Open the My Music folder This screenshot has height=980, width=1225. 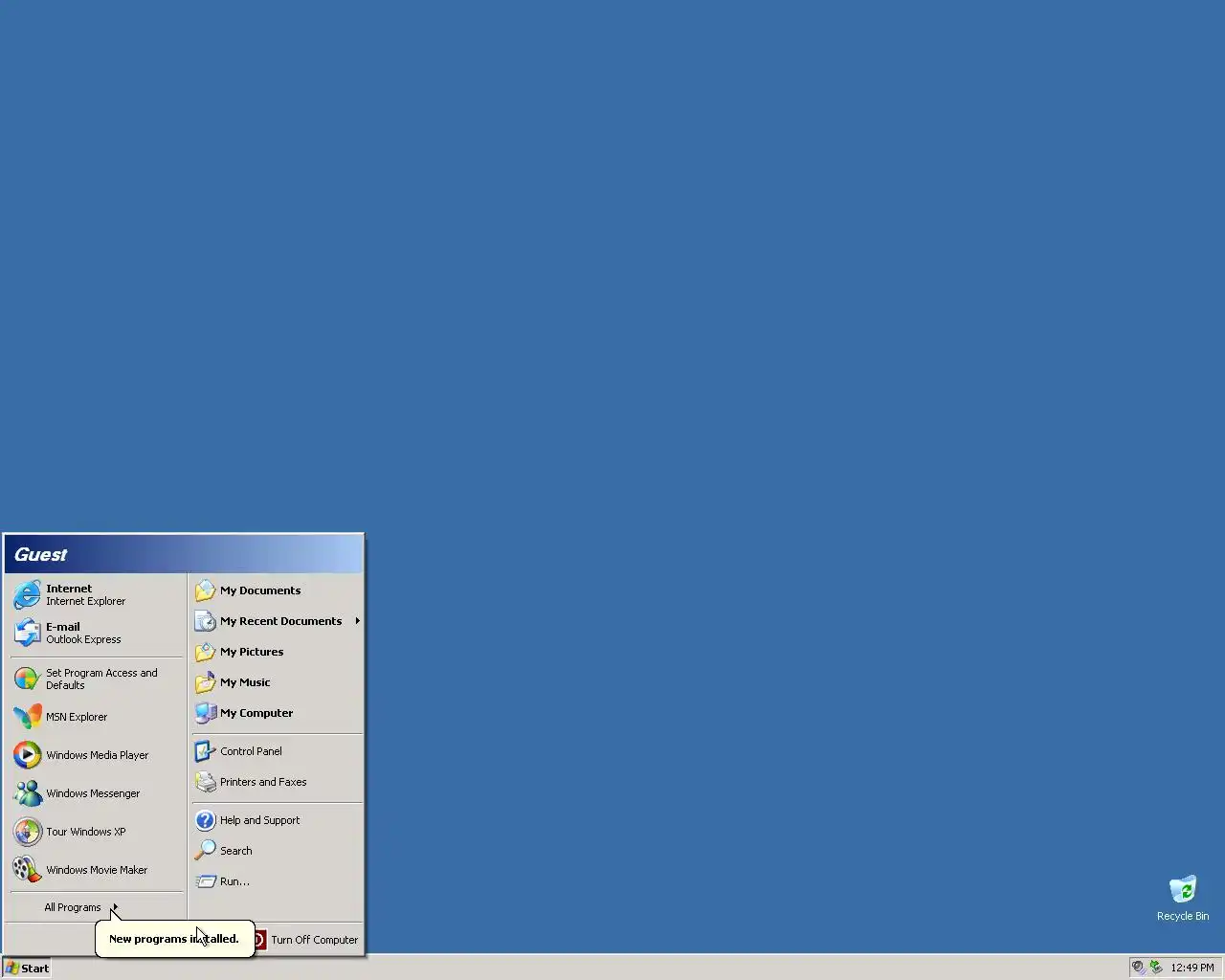tap(277, 682)
